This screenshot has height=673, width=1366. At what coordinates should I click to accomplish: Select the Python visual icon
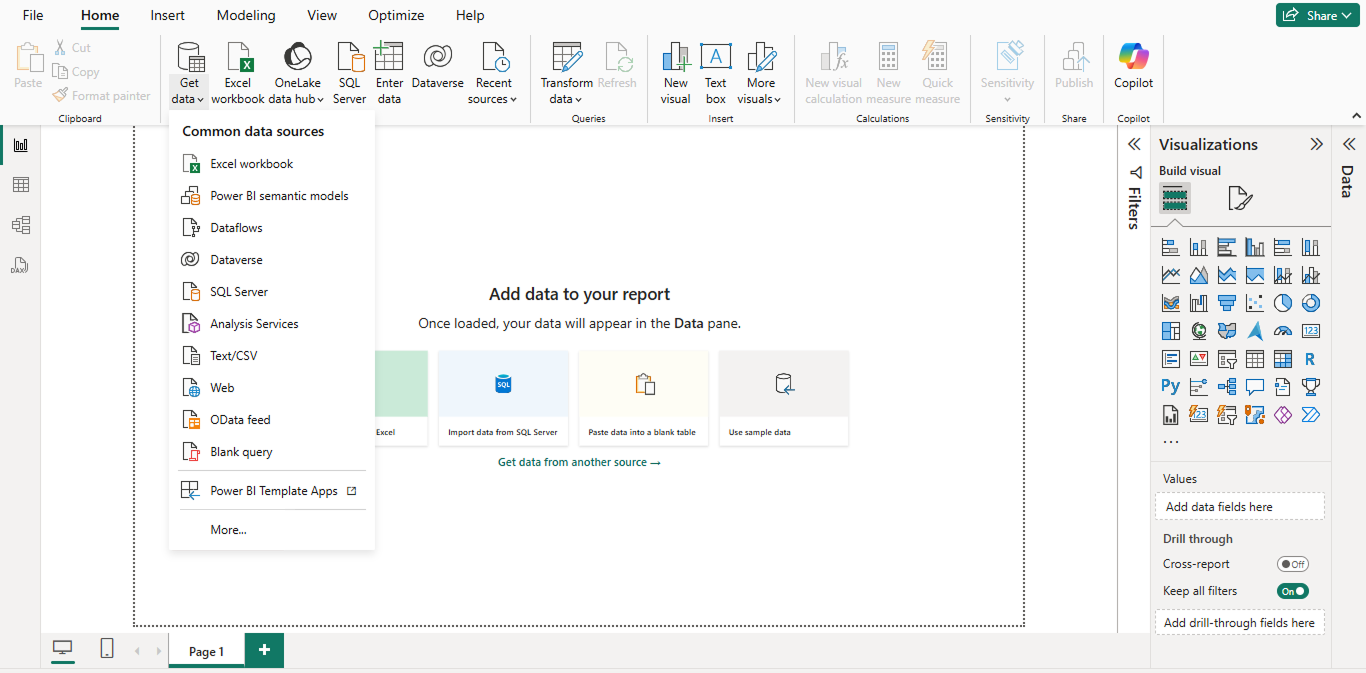pos(1170,386)
